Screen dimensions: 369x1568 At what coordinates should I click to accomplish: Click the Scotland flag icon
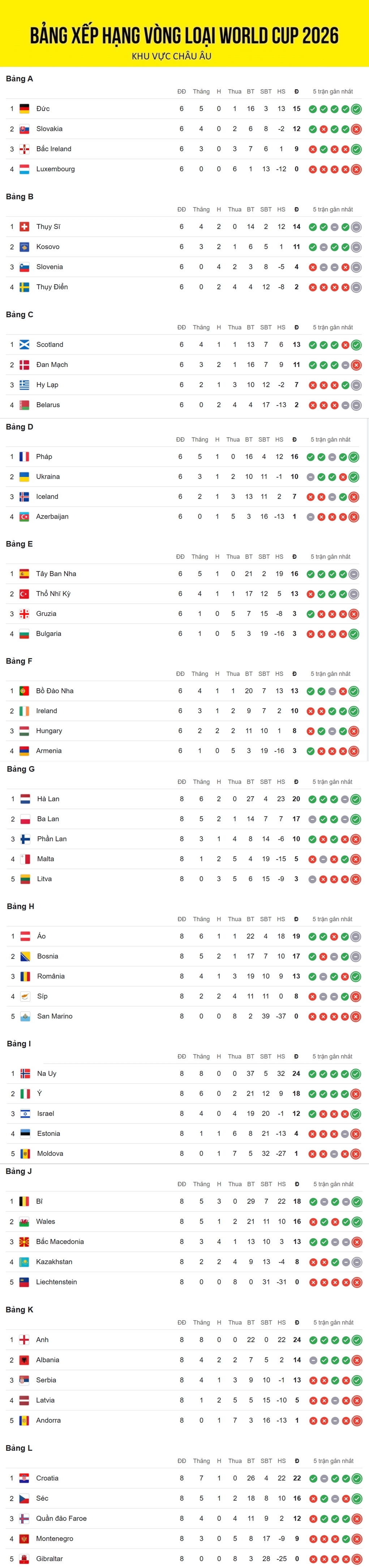pos(24,345)
